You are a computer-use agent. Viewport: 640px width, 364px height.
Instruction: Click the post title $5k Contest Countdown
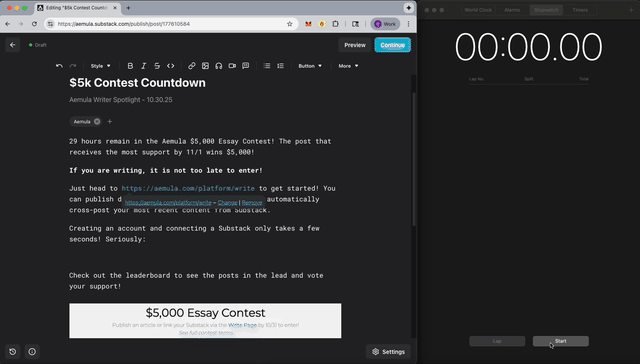(x=138, y=83)
